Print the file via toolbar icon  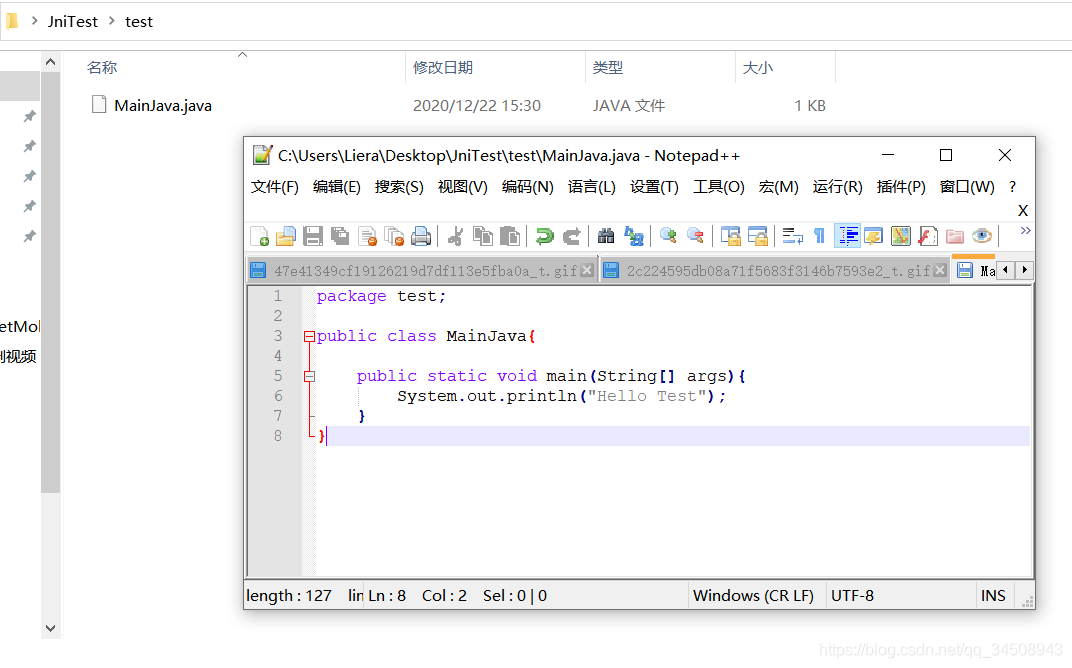coord(420,235)
